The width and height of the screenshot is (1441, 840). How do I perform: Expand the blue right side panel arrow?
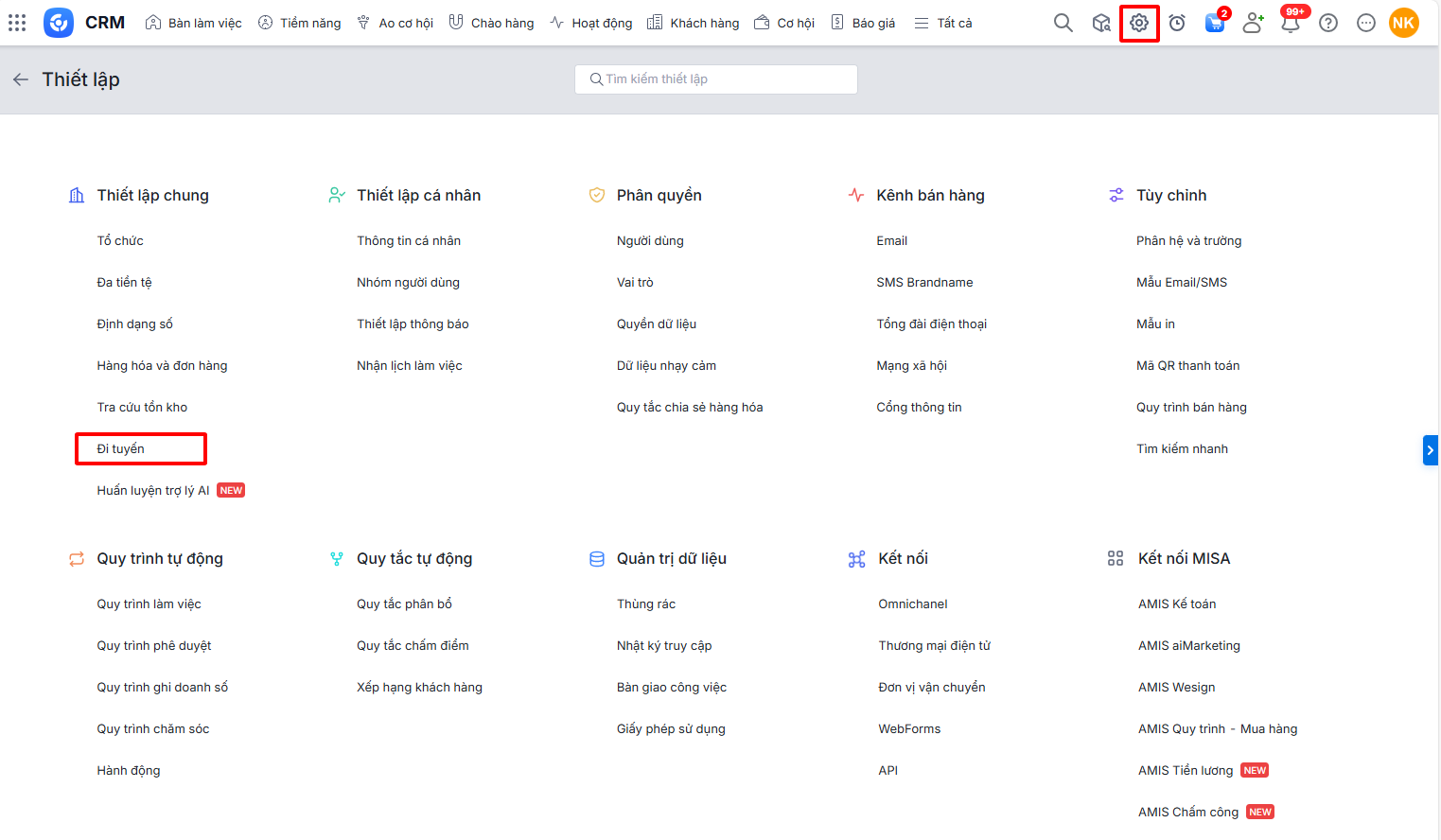coord(1430,449)
